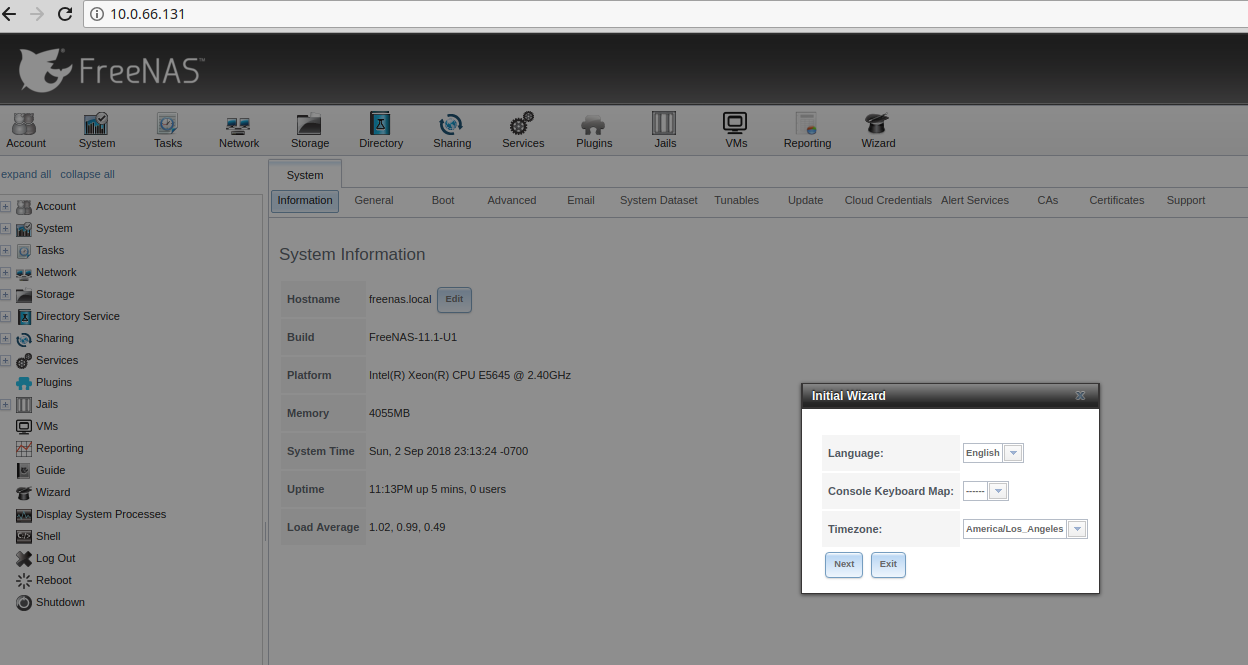1248x665 pixels.
Task: Open the Jails icon in the toolbar
Action: [664, 130]
